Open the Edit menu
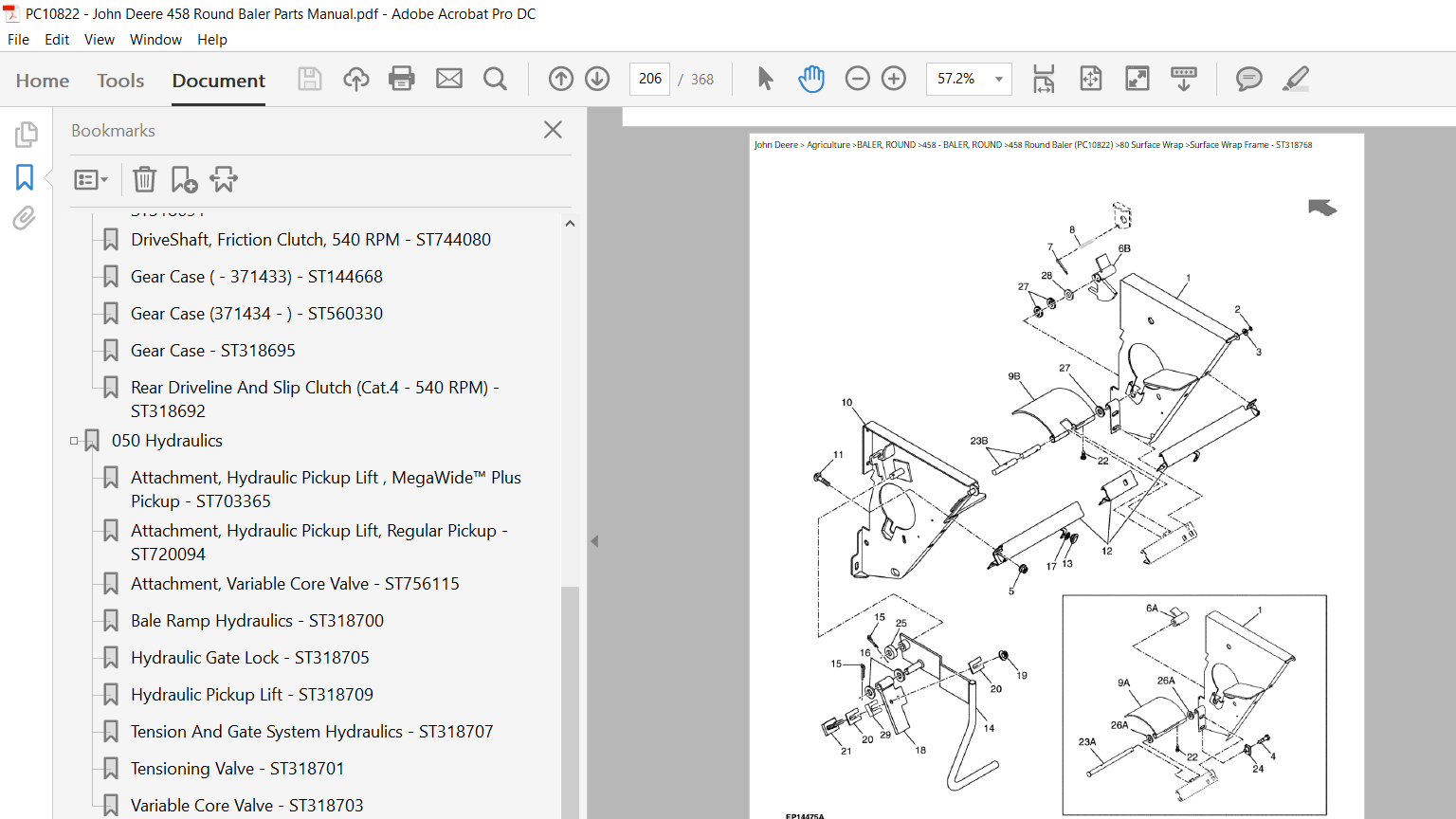This screenshot has width=1456, height=819. coord(57,40)
